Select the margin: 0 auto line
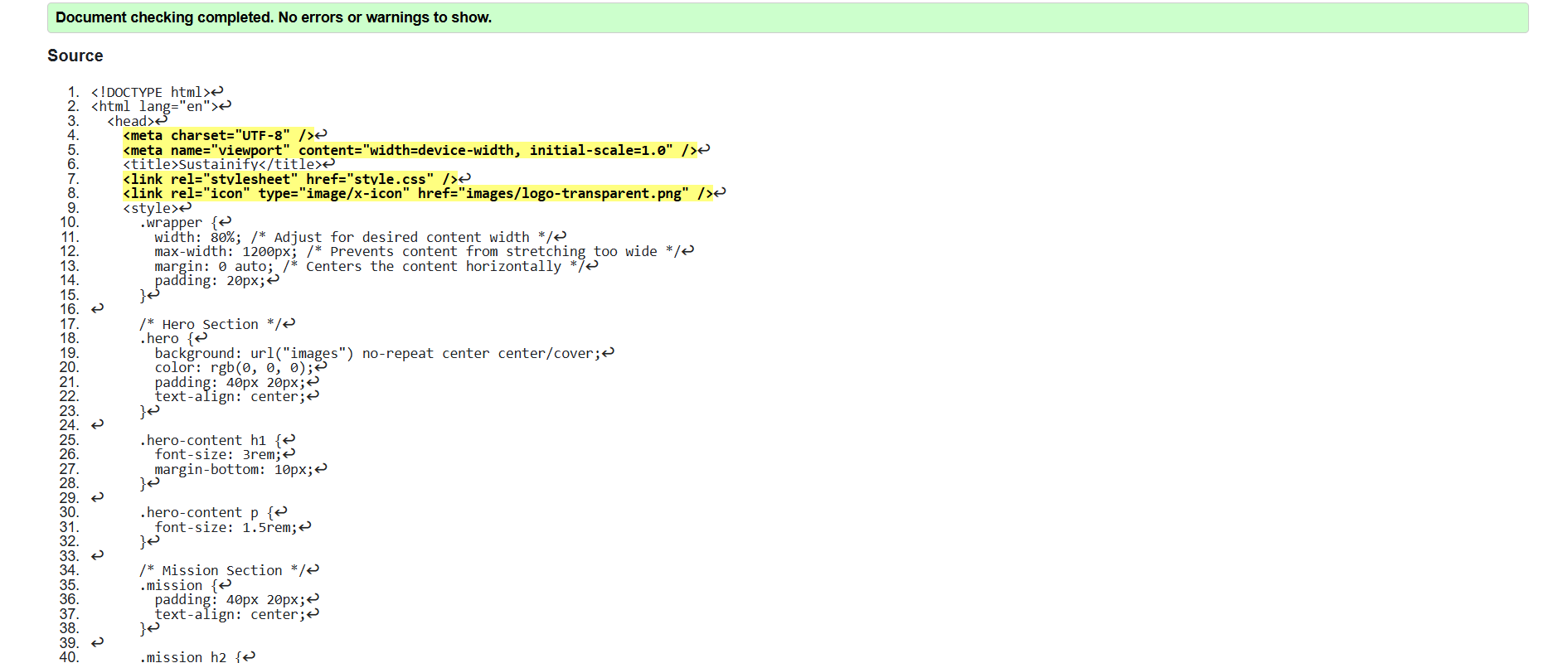This screenshot has height=663, width=1568. point(376,266)
